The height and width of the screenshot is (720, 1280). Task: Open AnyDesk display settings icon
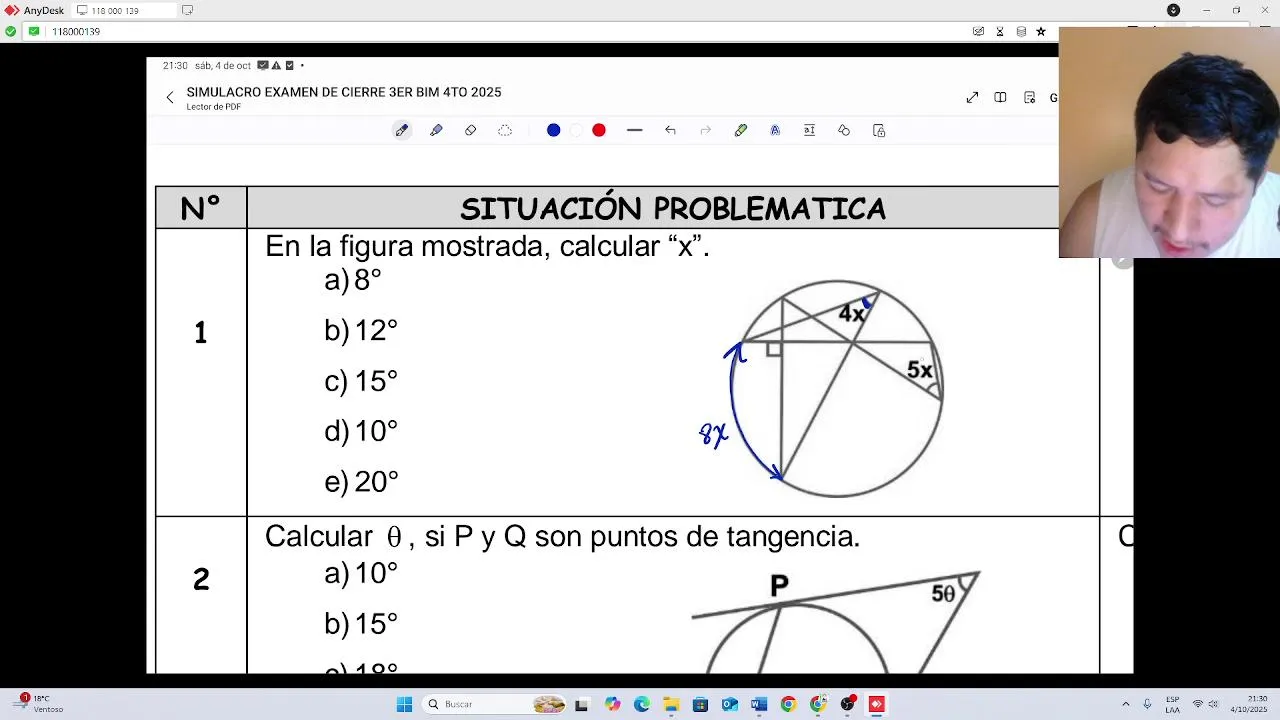point(1020,31)
